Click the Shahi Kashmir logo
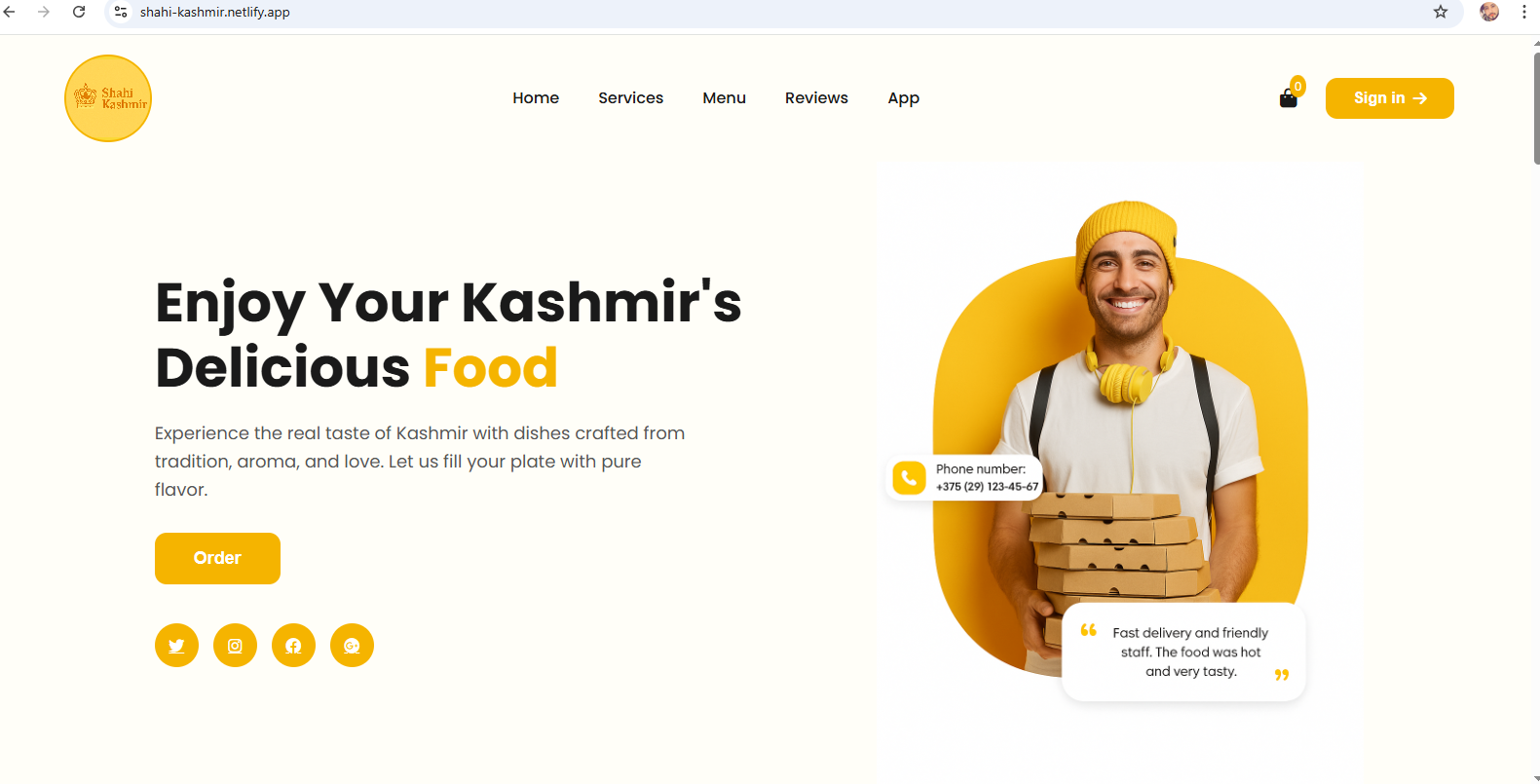Image resolution: width=1540 pixels, height=784 pixels. [108, 98]
